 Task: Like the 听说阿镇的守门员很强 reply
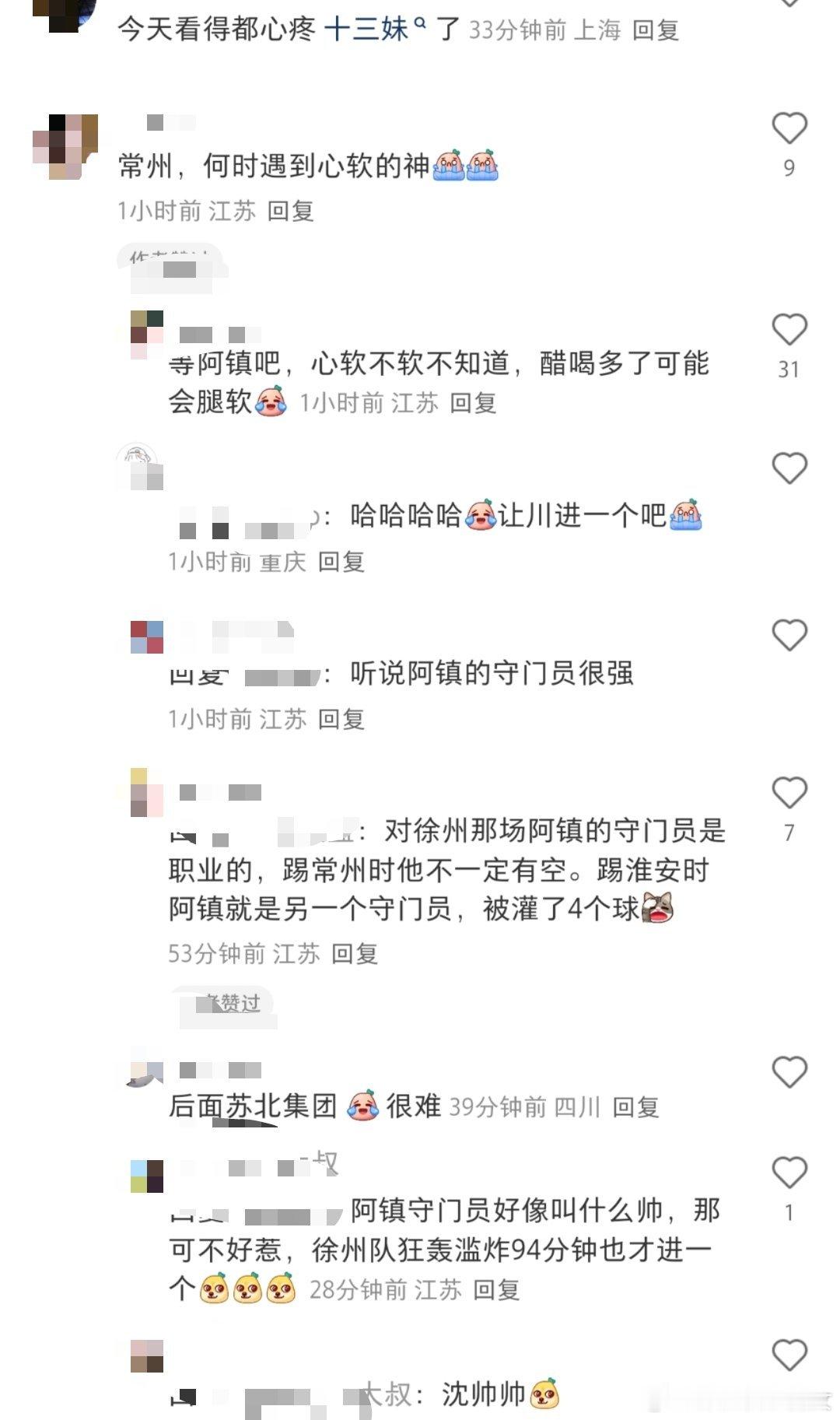coord(789,635)
